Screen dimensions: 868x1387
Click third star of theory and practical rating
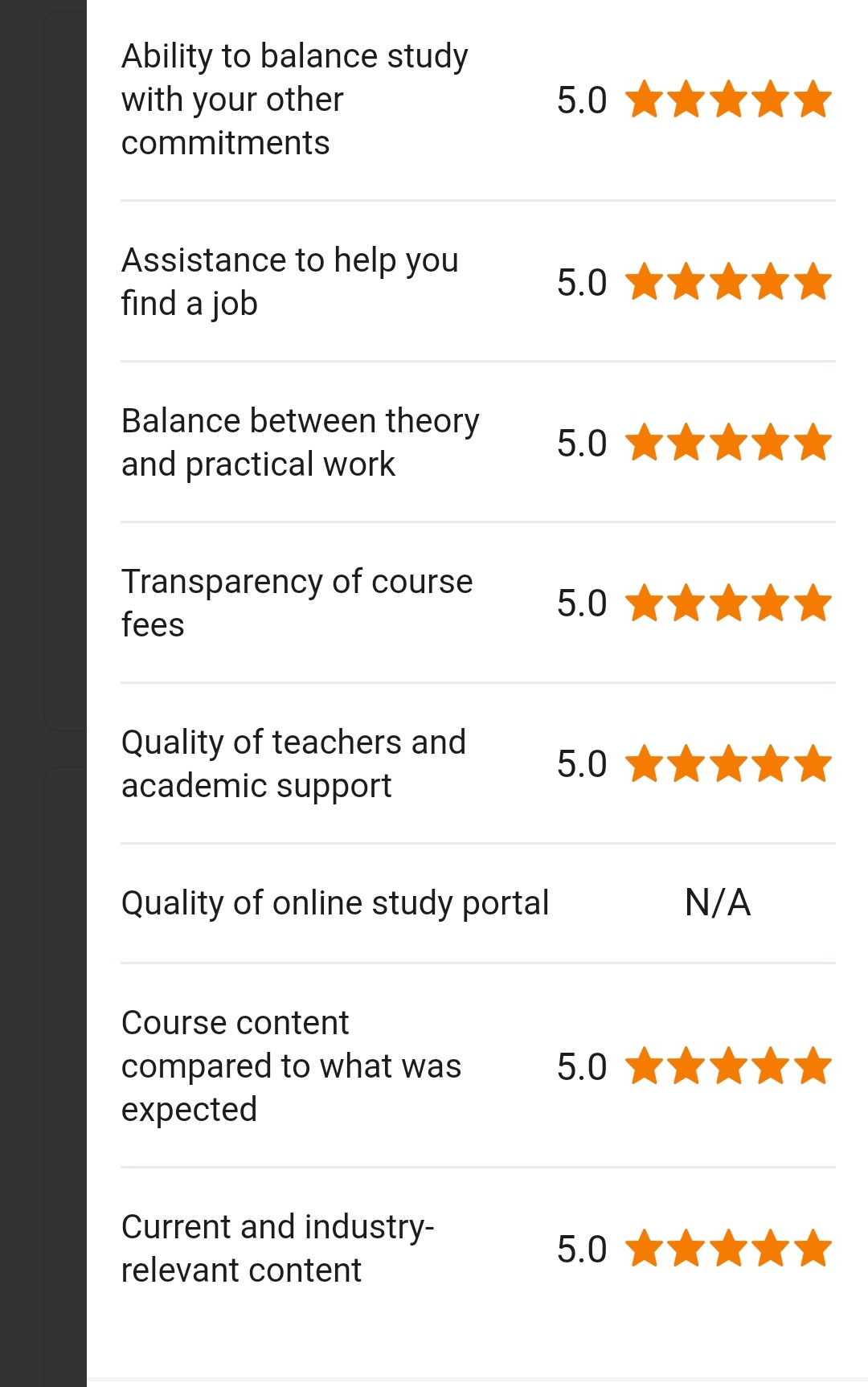[729, 443]
